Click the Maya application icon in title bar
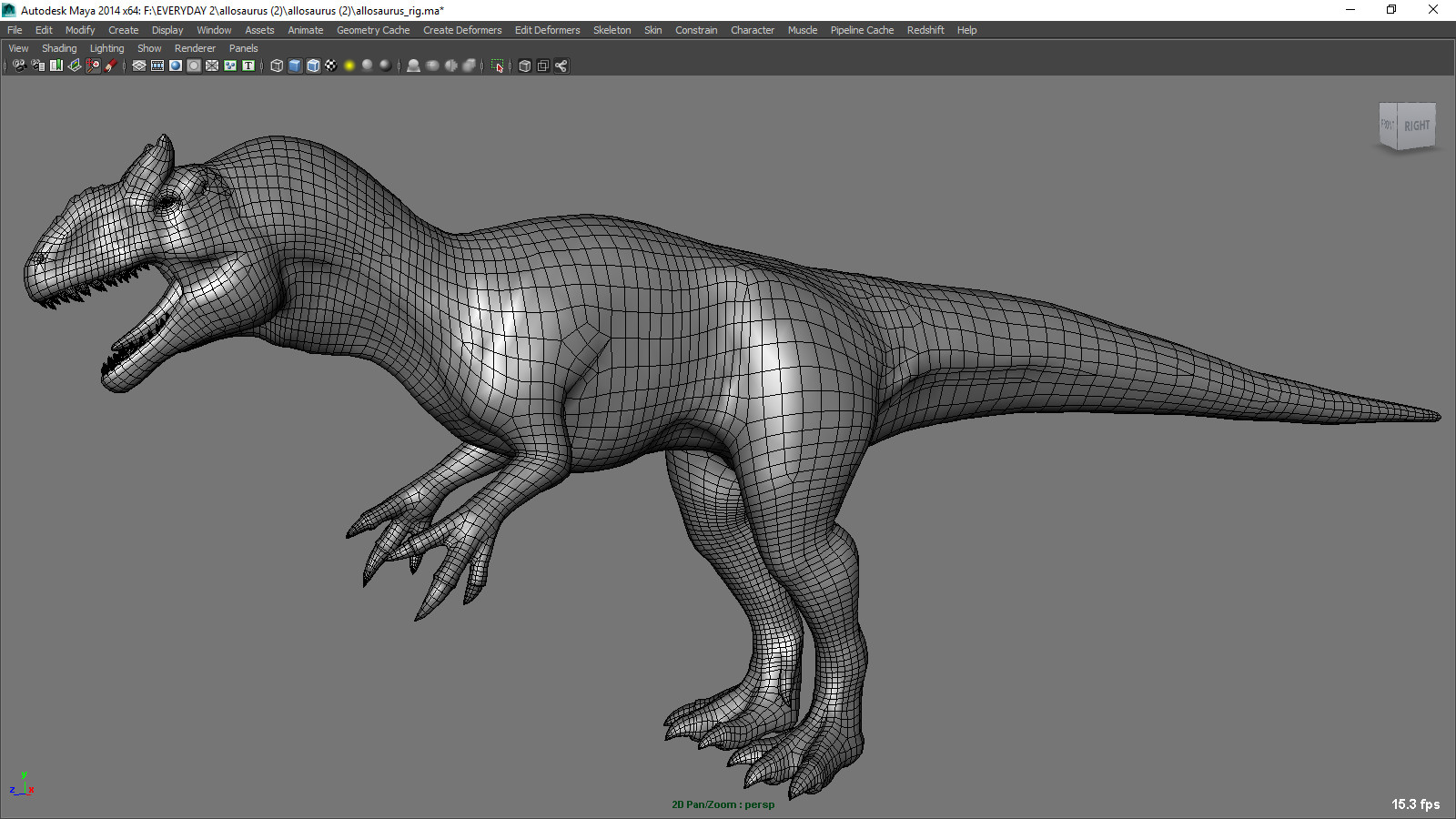 point(9,10)
